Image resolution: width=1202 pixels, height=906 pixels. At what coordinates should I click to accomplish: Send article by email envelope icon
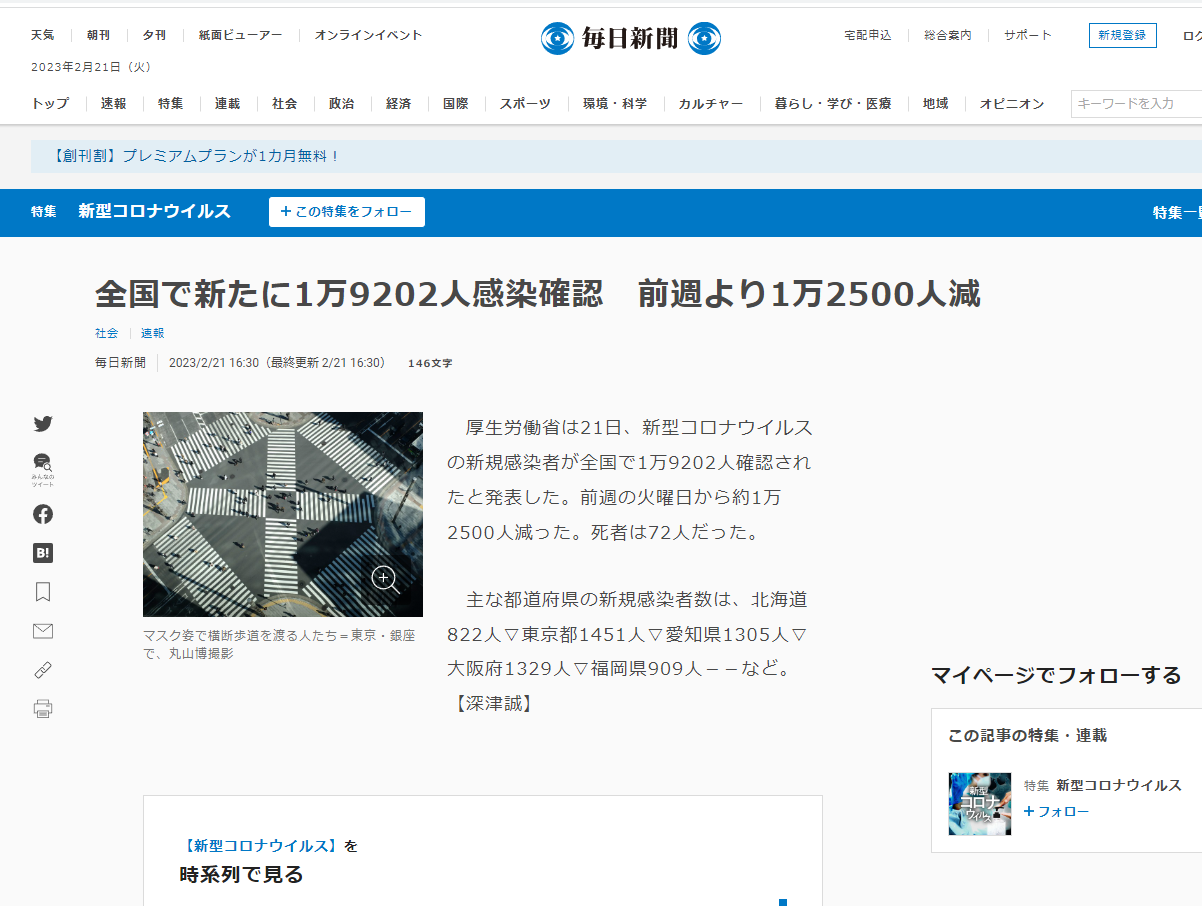(43, 631)
